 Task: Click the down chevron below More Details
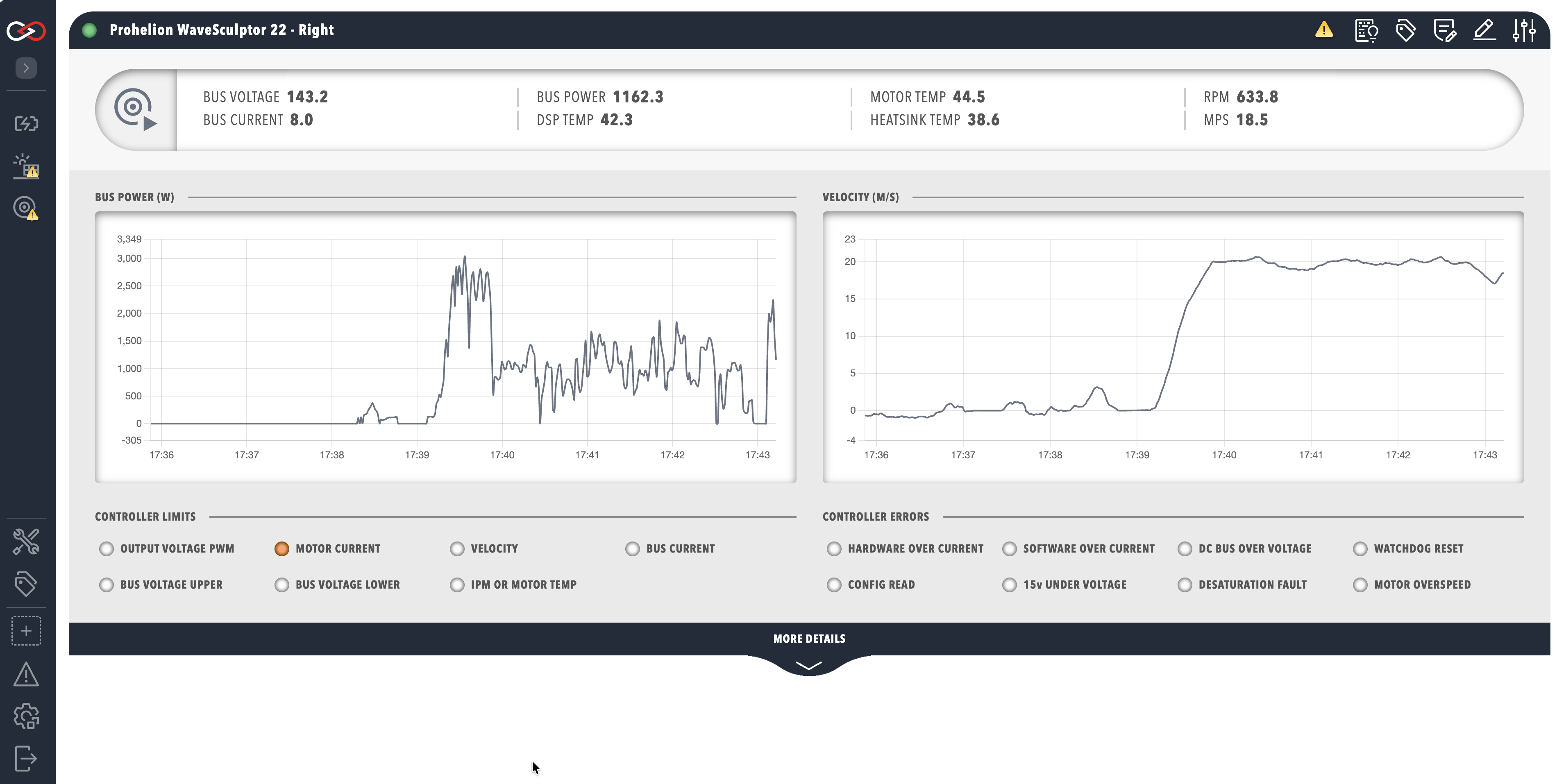coord(809,666)
